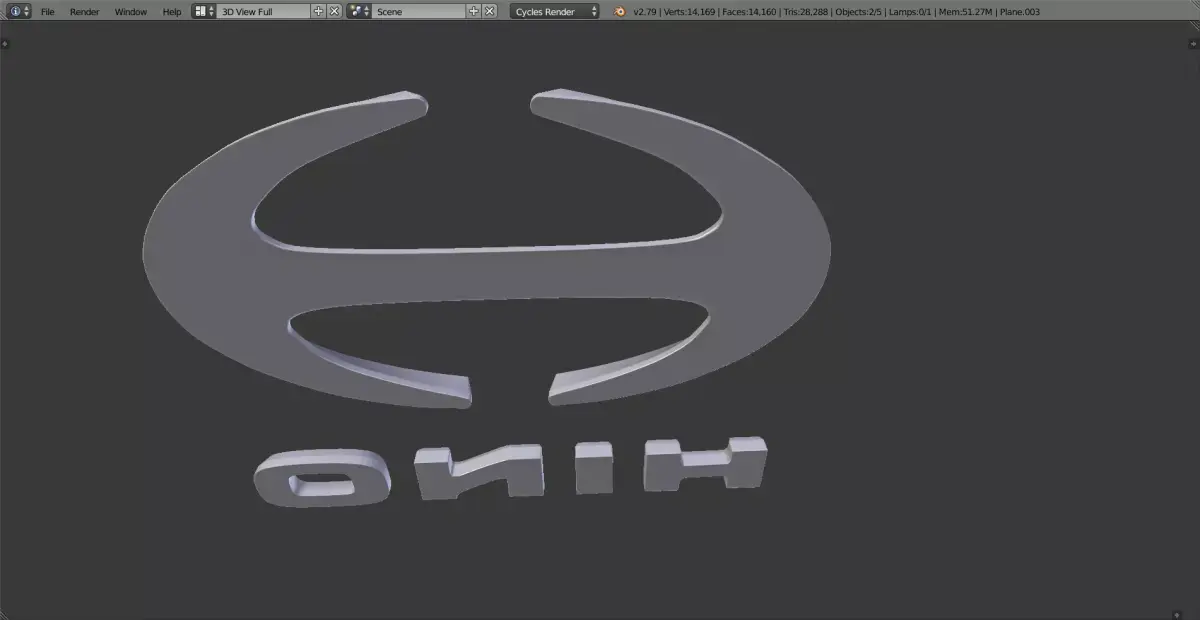Viewport: 1200px width, 620px height.
Task: Click the 'Tris:28,288' statistic
Action: (805, 12)
